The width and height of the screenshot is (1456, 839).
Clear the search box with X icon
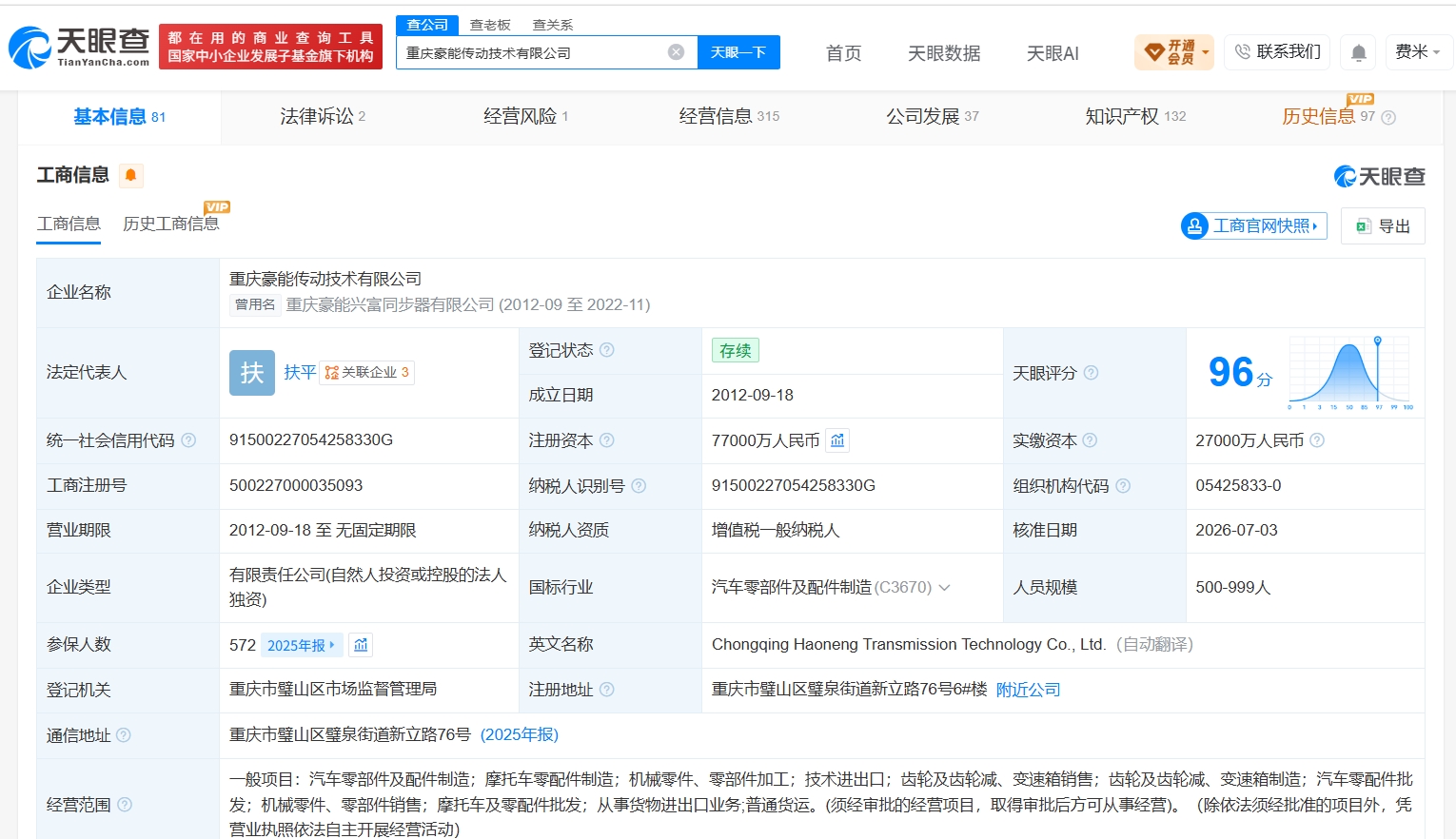[676, 52]
